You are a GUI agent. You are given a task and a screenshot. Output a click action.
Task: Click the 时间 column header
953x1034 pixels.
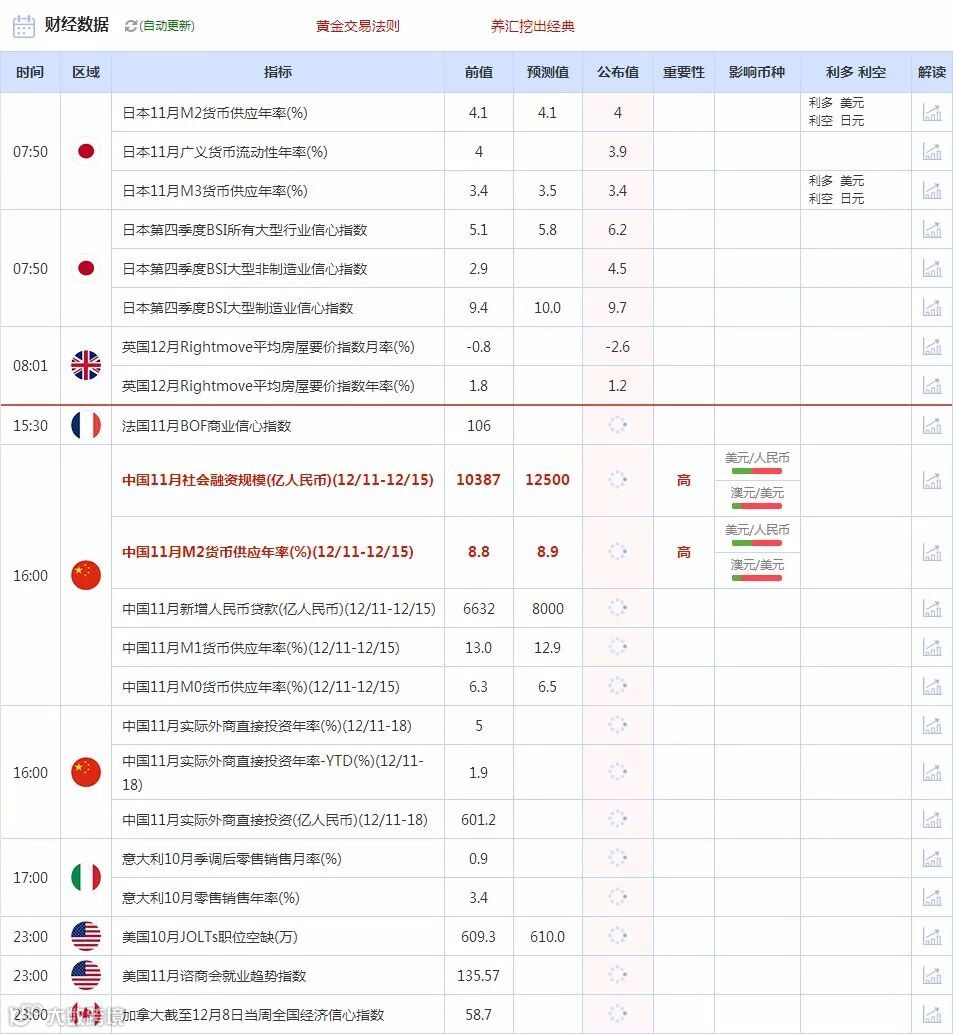[x=30, y=72]
